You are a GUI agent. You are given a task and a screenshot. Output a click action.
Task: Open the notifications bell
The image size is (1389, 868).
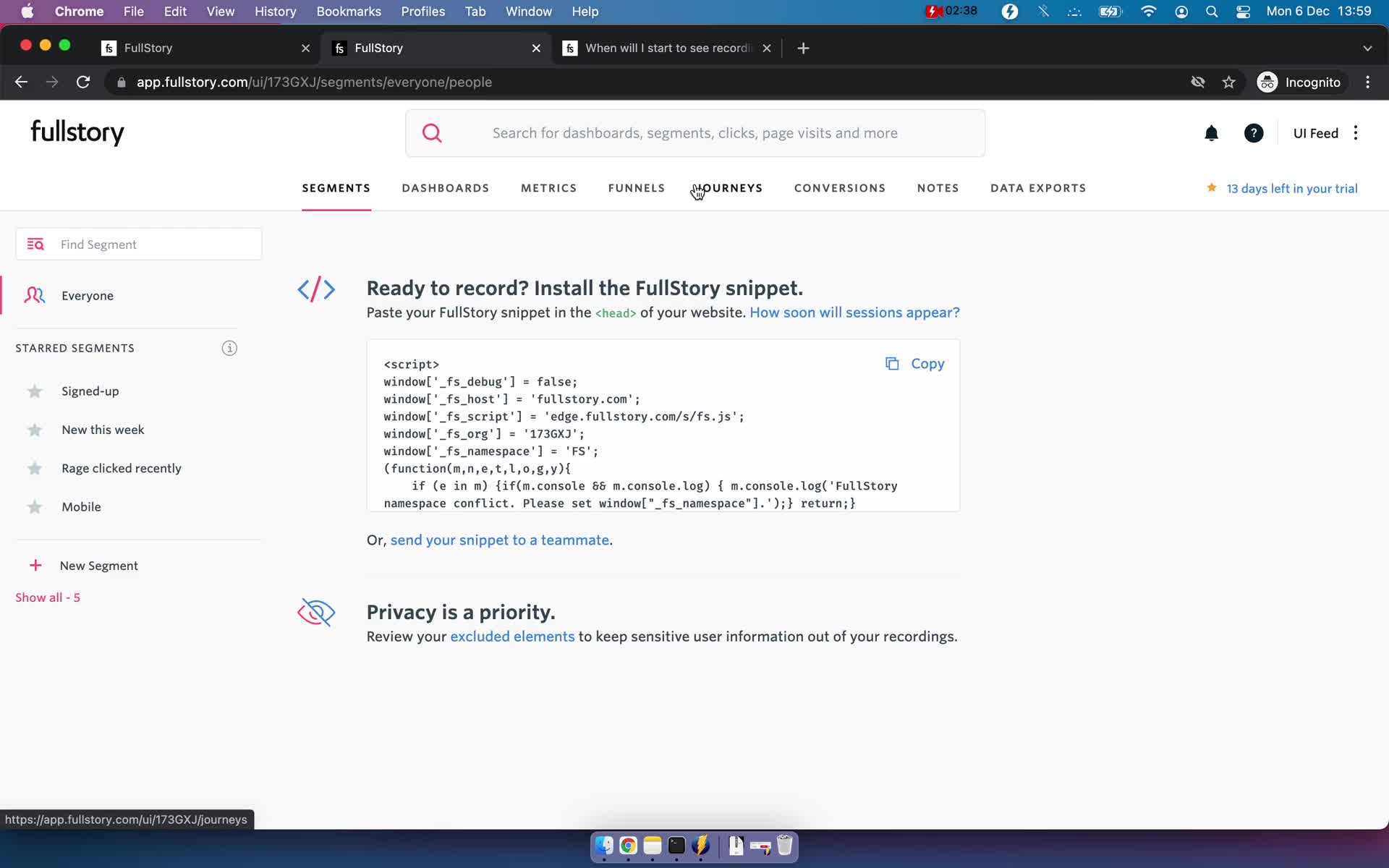tap(1211, 133)
